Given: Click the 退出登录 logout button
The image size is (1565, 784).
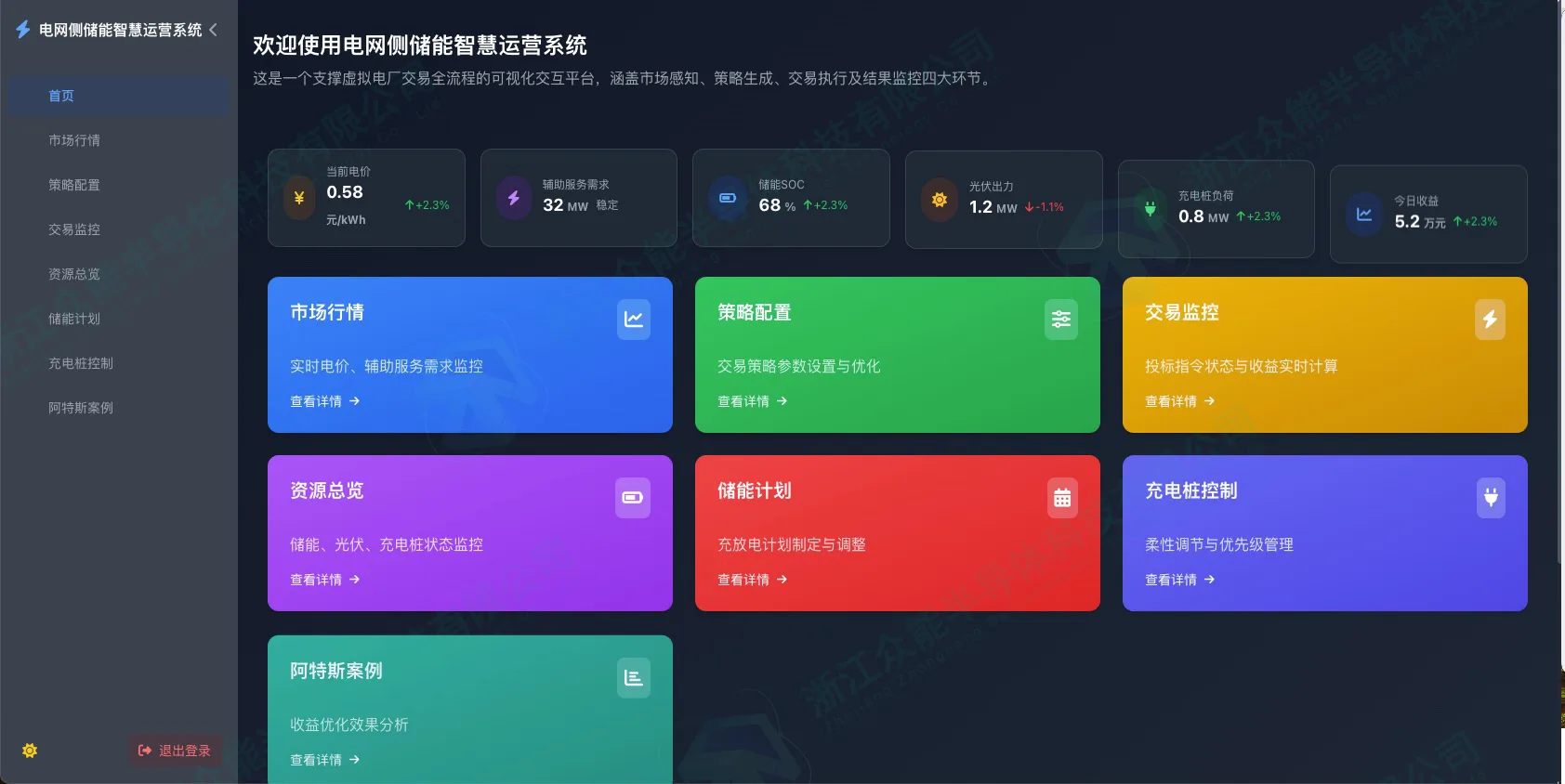Looking at the screenshot, I should tap(175, 751).
